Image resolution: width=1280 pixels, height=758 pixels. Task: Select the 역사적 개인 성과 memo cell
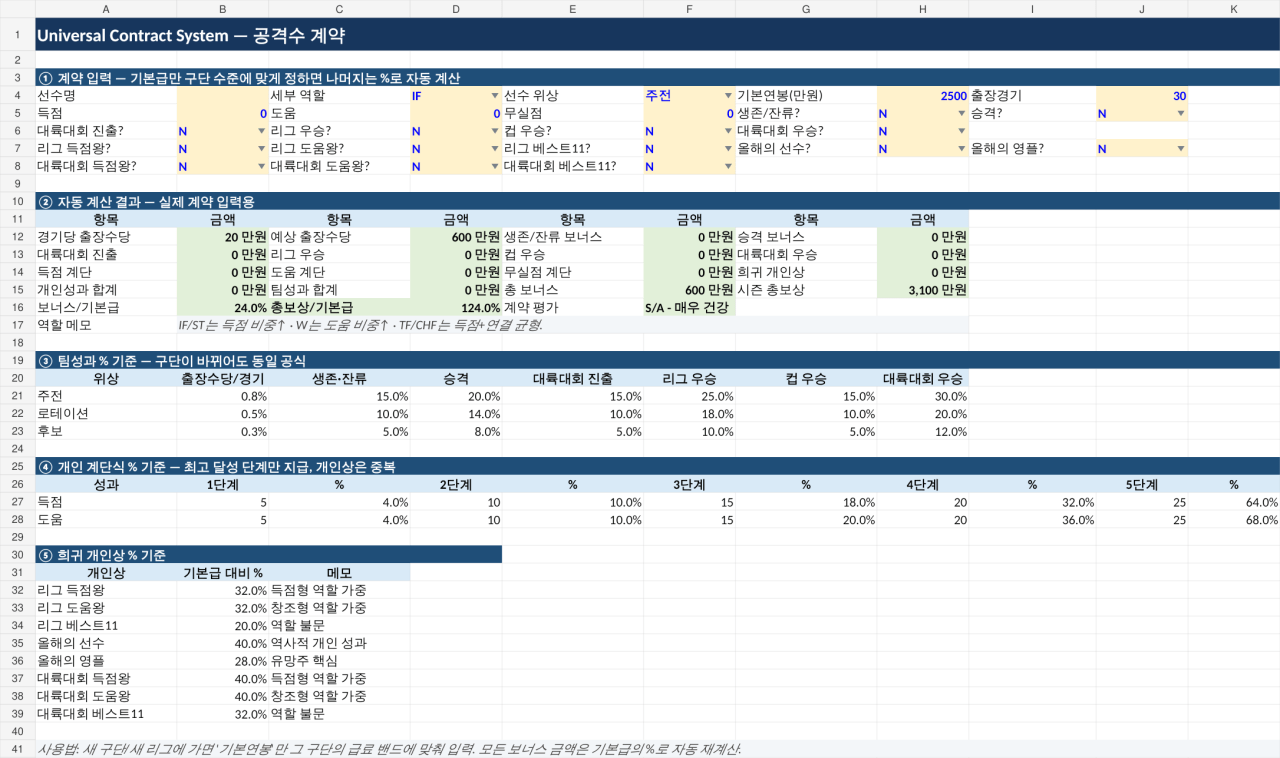(340, 643)
